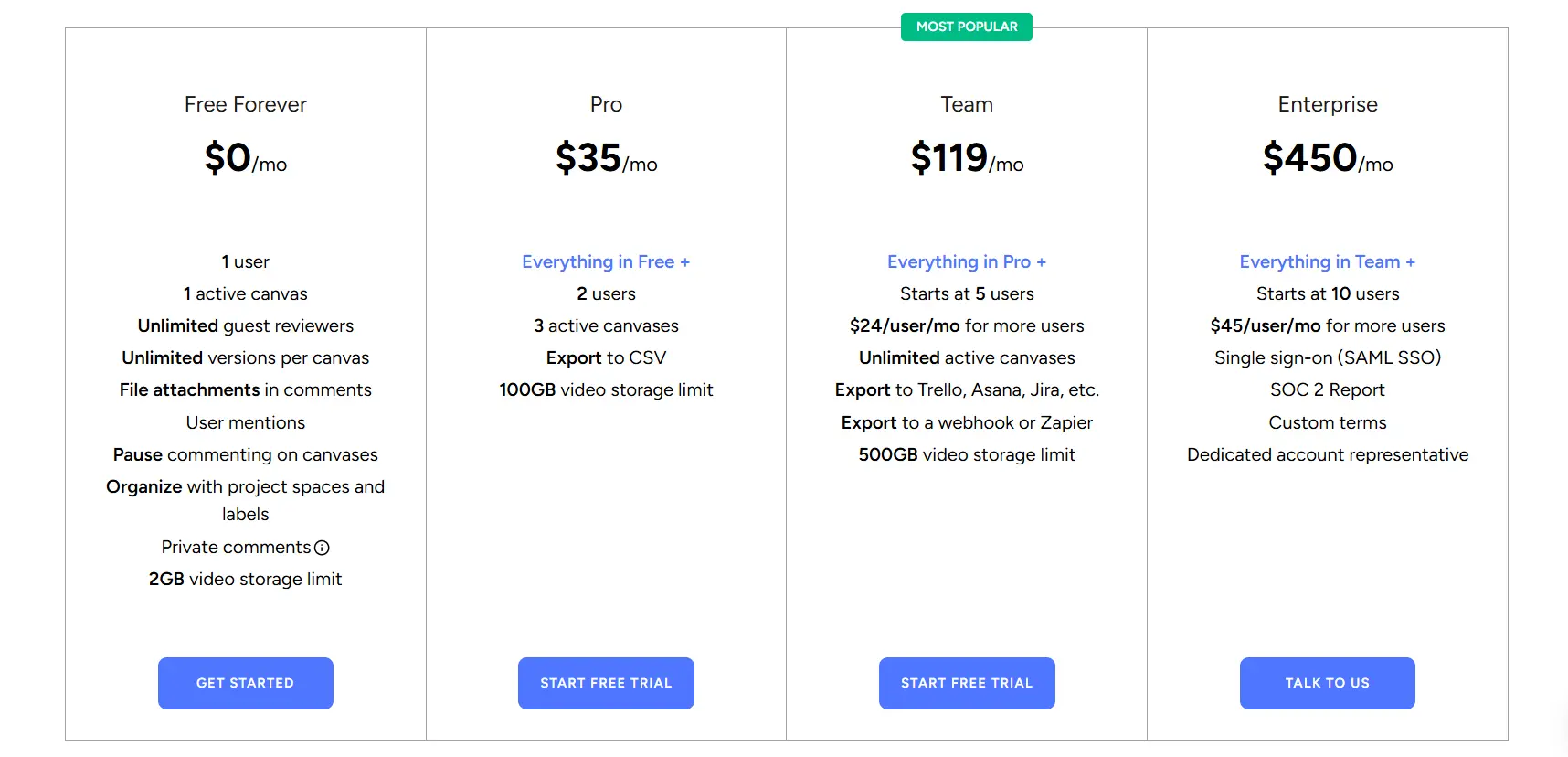The image size is (1568, 757).
Task: Click the TALK TO US button
Action: (1327, 683)
